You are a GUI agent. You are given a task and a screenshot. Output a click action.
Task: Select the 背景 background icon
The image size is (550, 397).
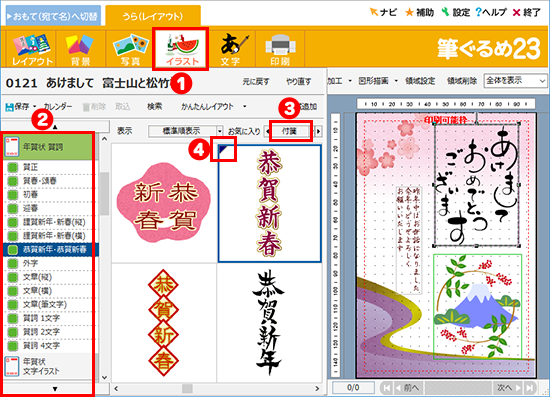tap(80, 49)
